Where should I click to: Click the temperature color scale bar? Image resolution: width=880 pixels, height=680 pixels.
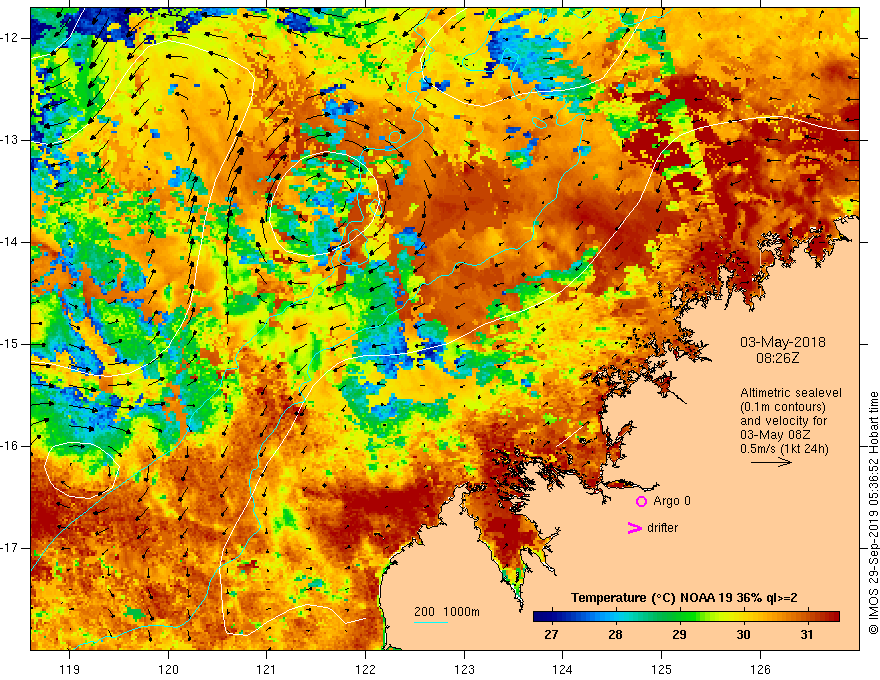coord(686,616)
